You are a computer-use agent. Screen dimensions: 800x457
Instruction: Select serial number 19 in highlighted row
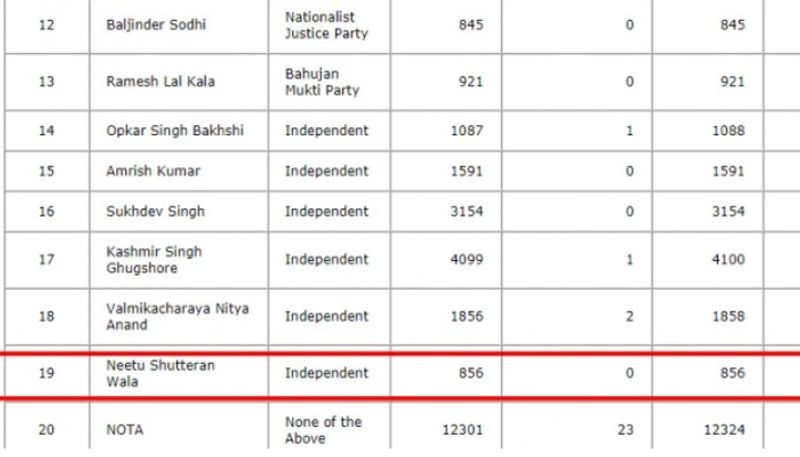[46, 373]
